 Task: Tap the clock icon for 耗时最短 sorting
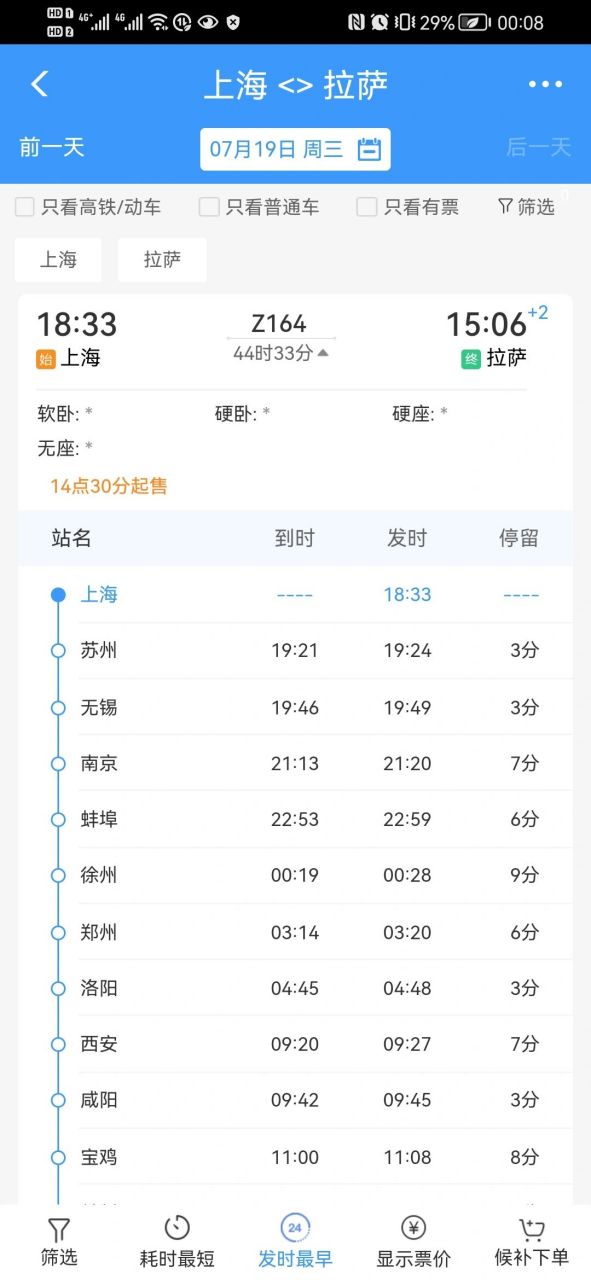coord(176,1226)
